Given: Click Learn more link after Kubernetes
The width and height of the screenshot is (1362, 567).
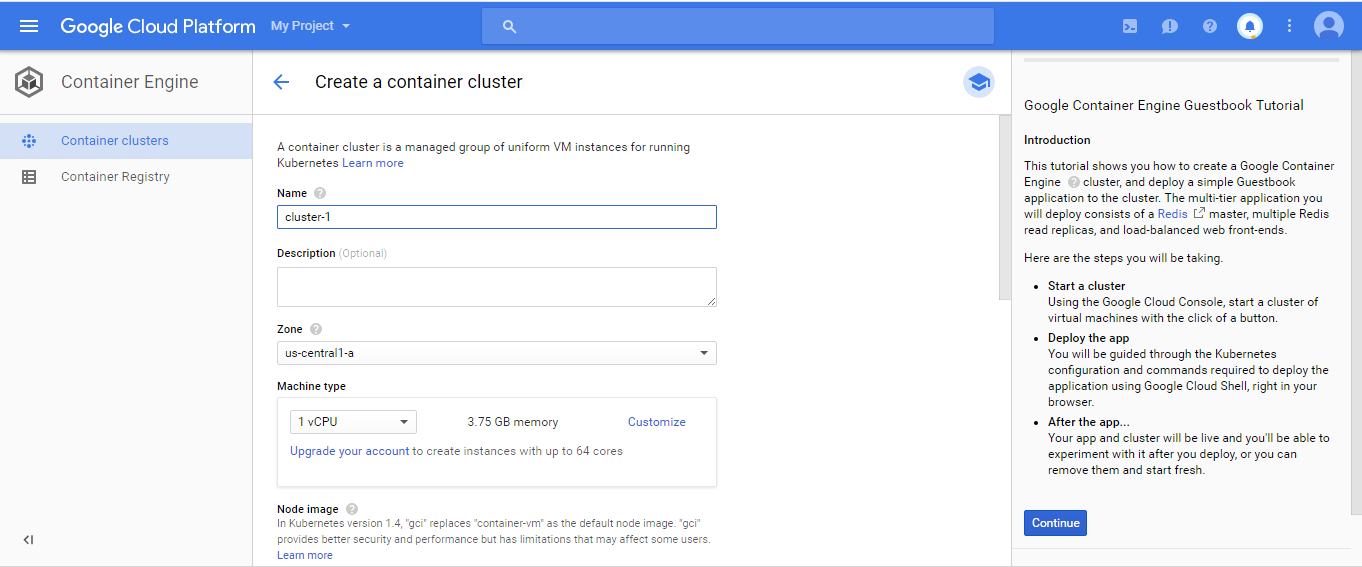Looking at the screenshot, I should point(373,163).
